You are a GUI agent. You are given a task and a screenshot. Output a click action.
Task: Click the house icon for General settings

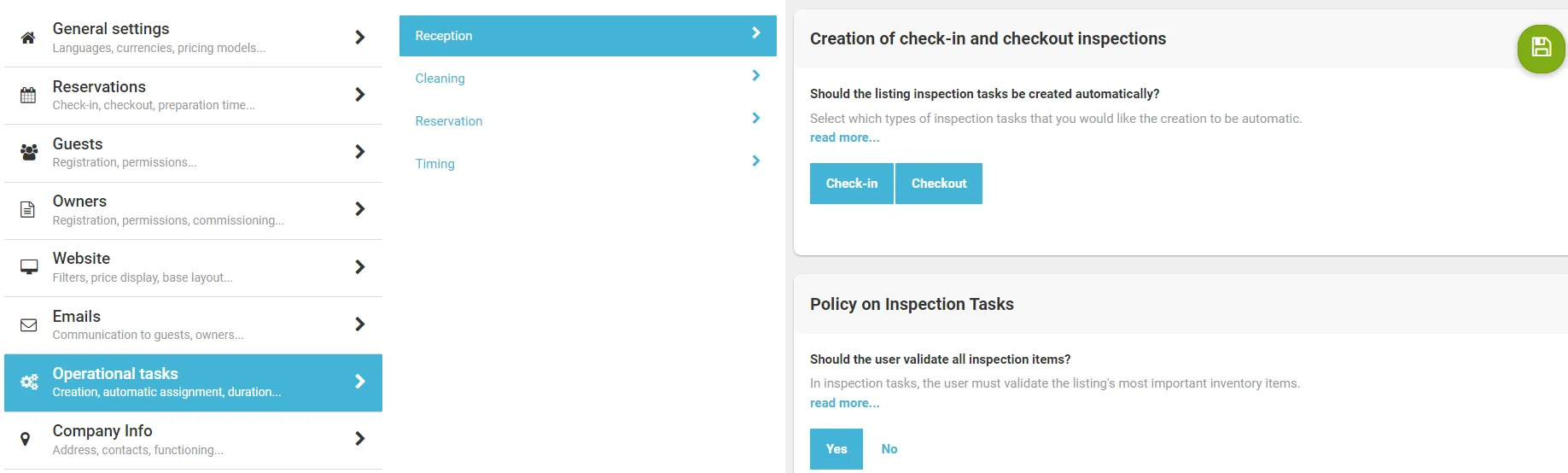tap(28, 38)
